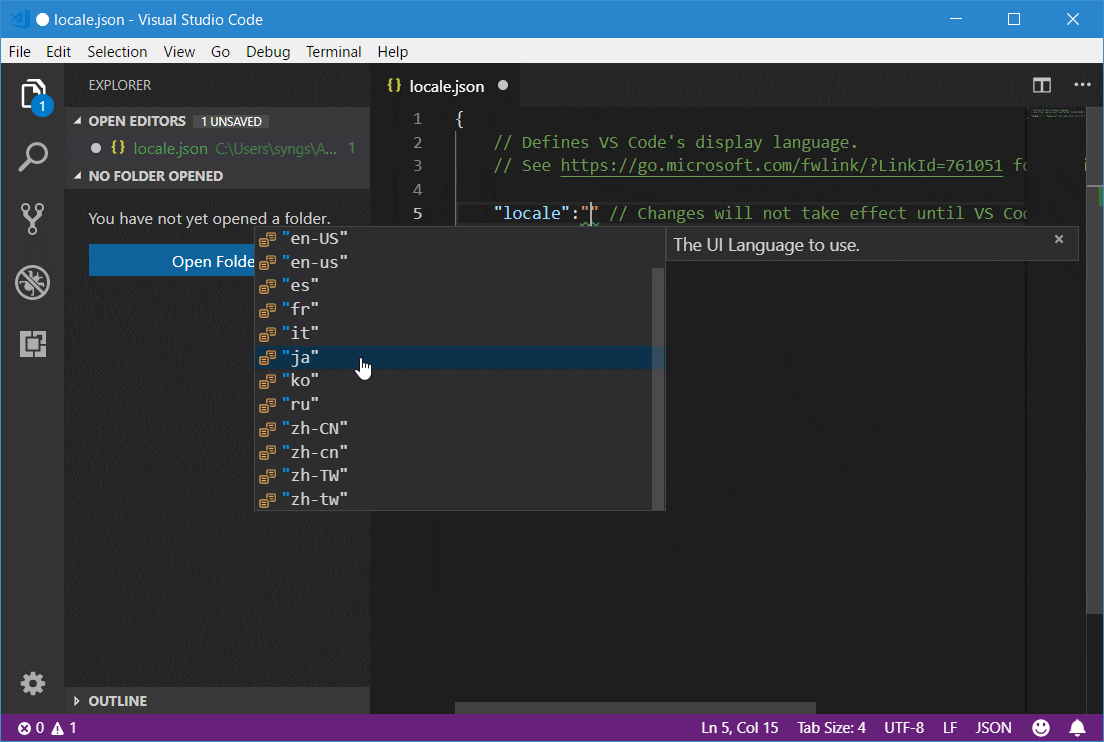Click the warnings count in status bar
This screenshot has width=1104, height=742.
(x=64, y=728)
